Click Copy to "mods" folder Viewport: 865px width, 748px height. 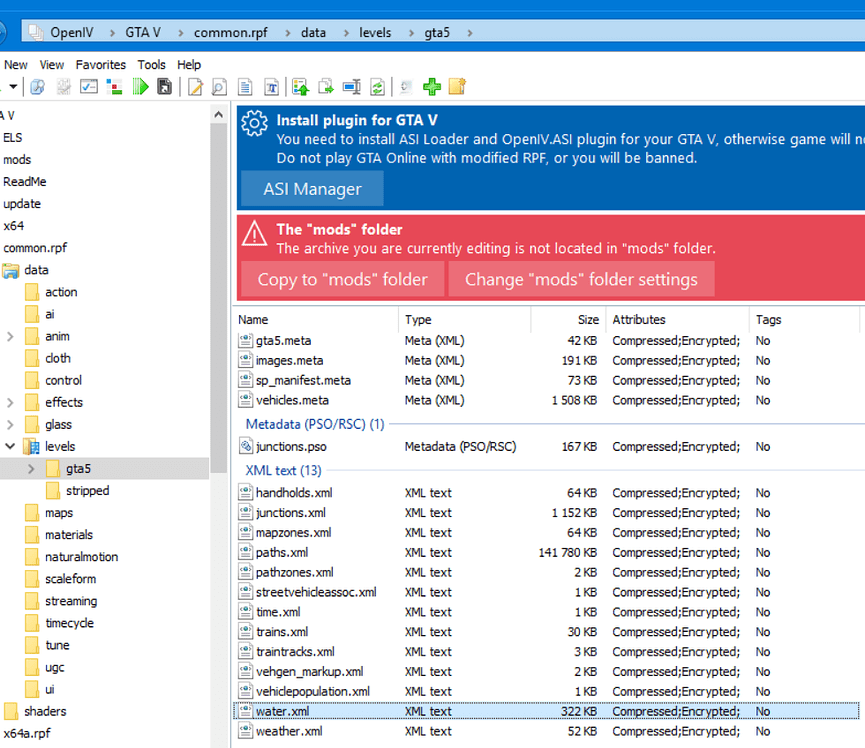coord(342,279)
